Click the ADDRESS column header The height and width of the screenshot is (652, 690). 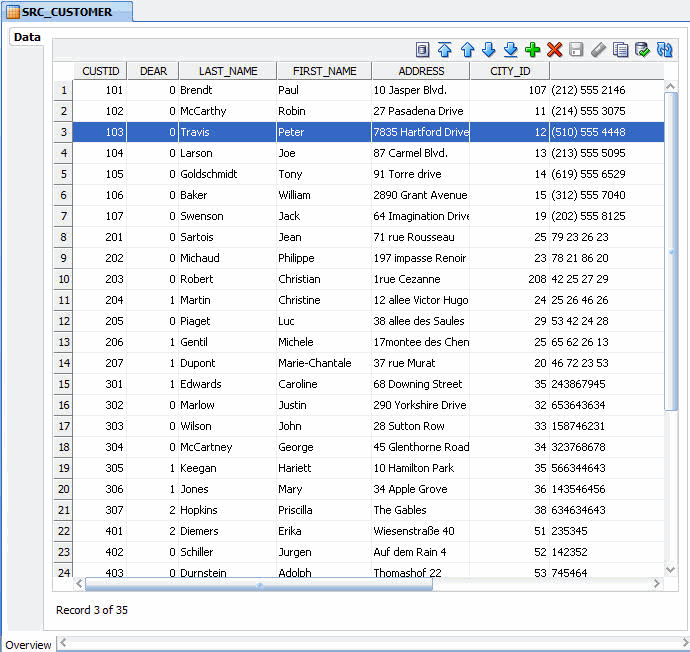pos(421,71)
